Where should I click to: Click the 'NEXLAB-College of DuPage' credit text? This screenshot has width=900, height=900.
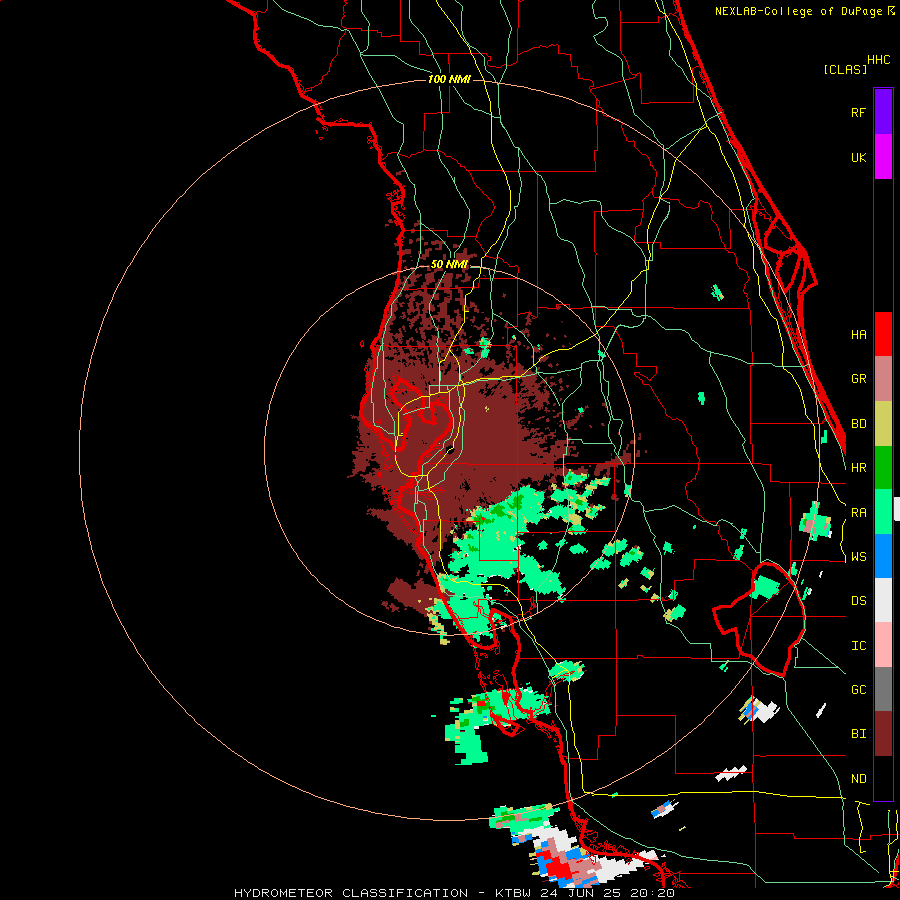point(798,11)
